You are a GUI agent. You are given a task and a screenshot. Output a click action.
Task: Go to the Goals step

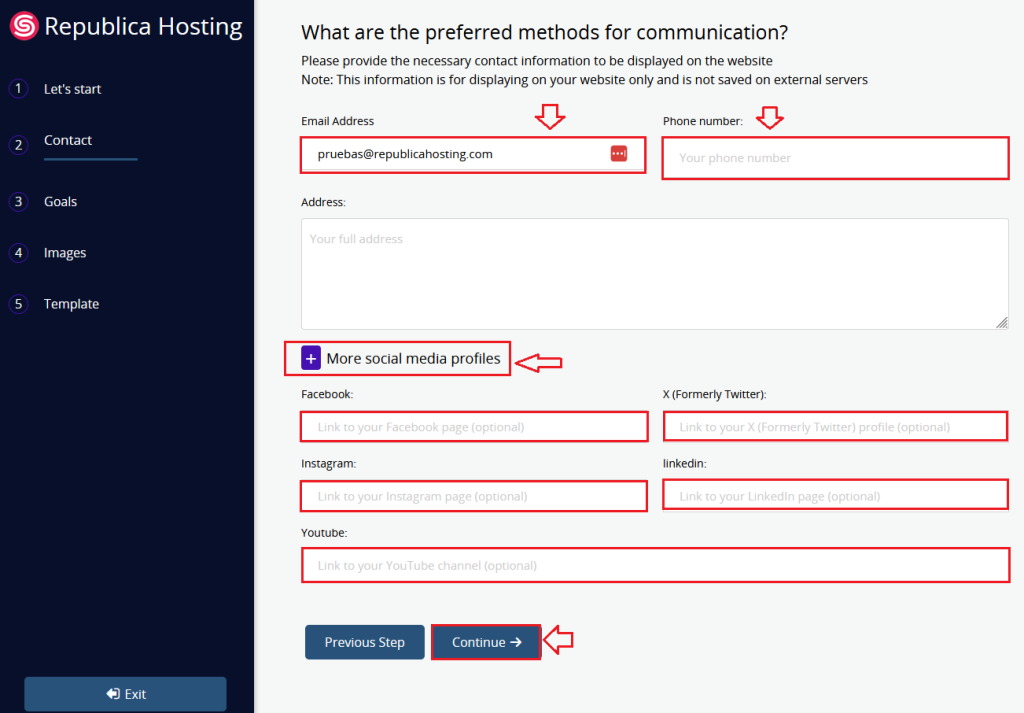[x=60, y=202]
